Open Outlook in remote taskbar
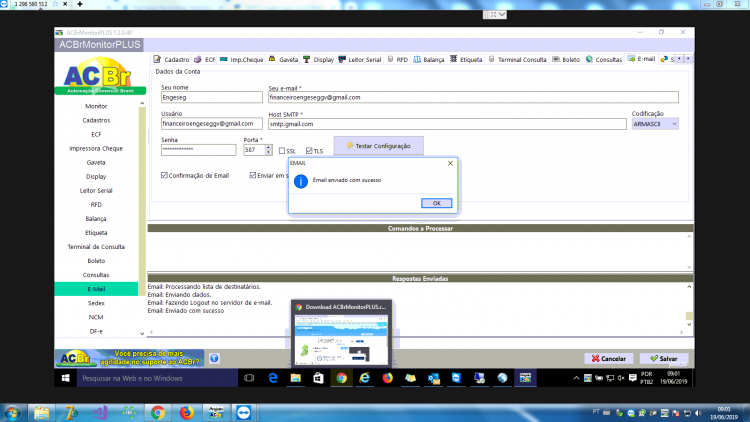750x422 pixels. click(x=433, y=378)
